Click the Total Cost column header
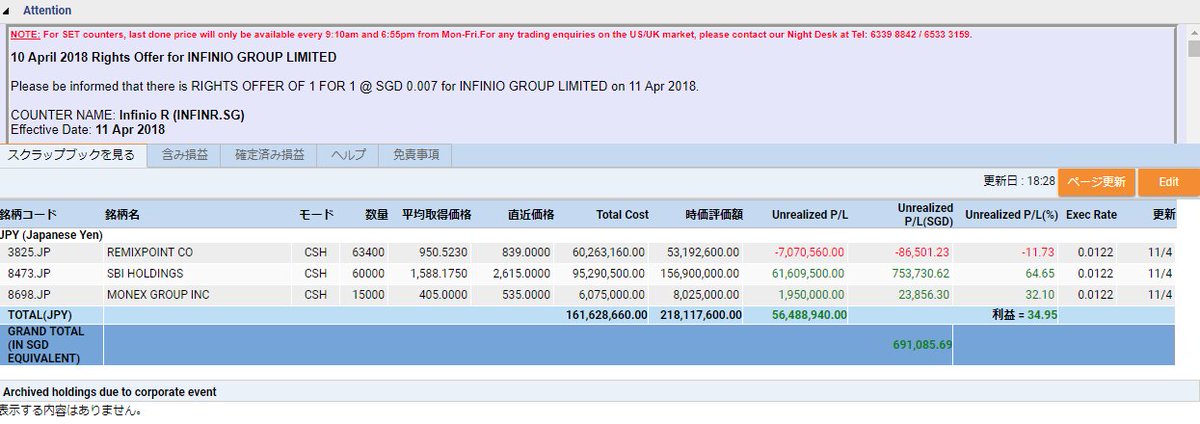Viewport: 1200px width, 424px height. pos(622,215)
